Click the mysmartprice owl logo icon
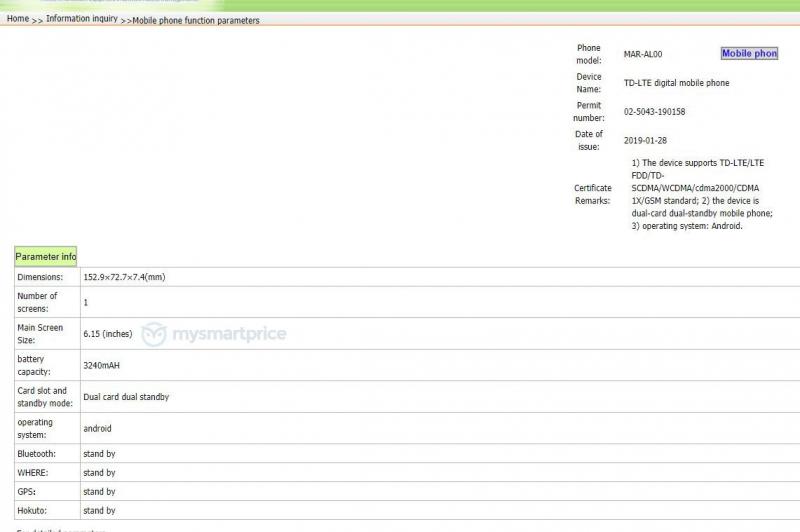Viewport: 800px width, 532px height. click(x=153, y=334)
